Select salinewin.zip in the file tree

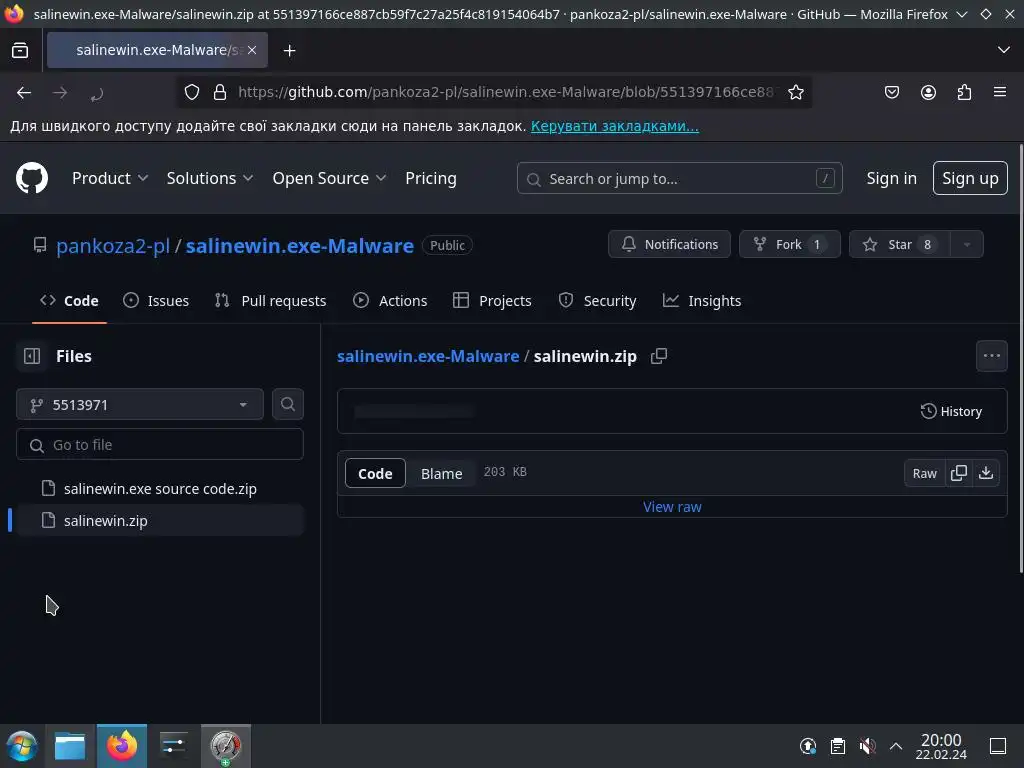pyautogui.click(x=160, y=520)
